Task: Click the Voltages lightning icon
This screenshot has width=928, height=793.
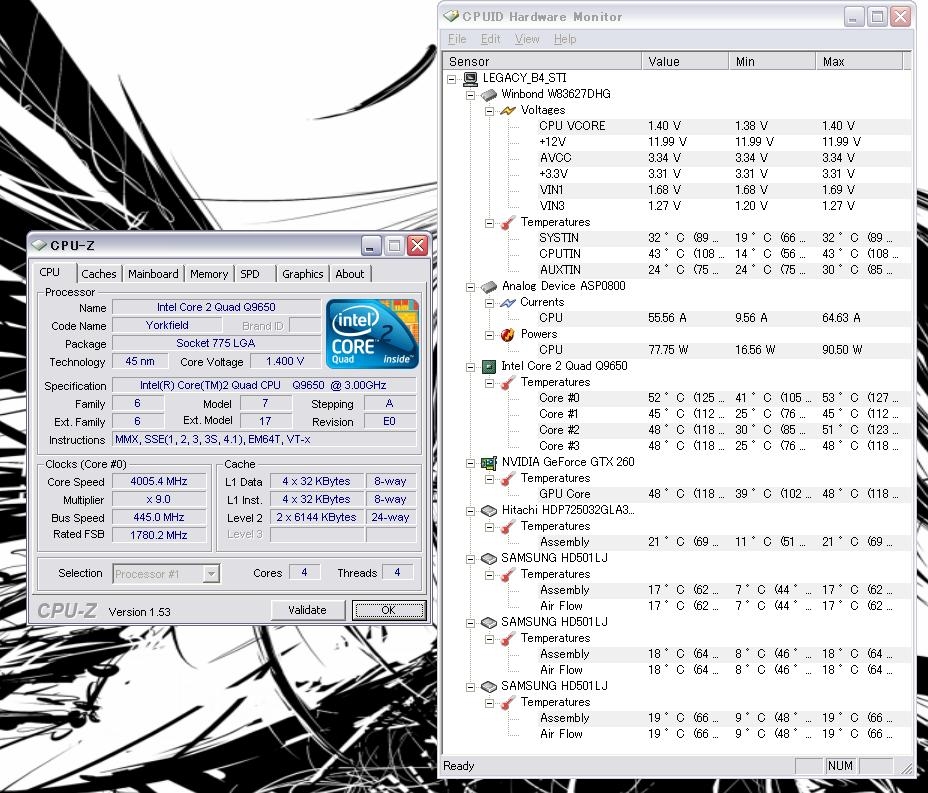Action: point(508,110)
